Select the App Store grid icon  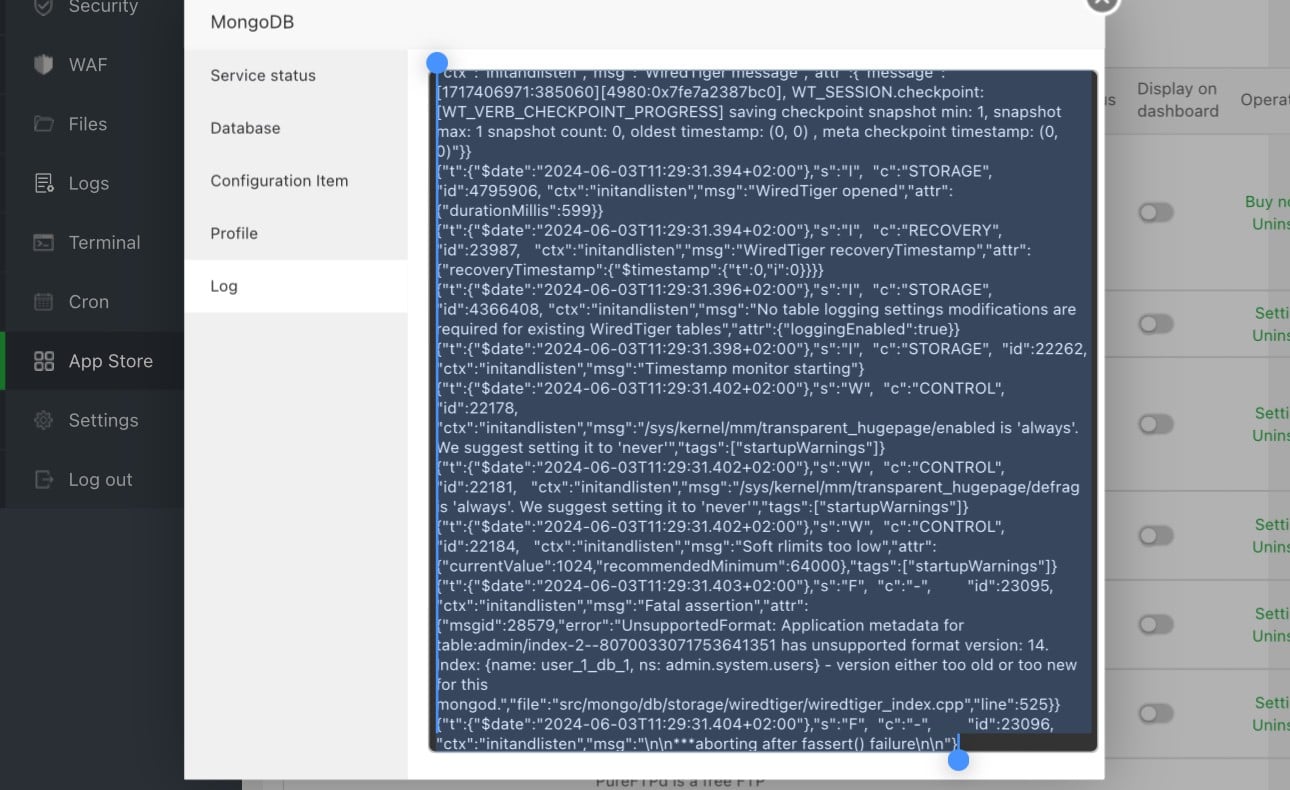click(43, 361)
